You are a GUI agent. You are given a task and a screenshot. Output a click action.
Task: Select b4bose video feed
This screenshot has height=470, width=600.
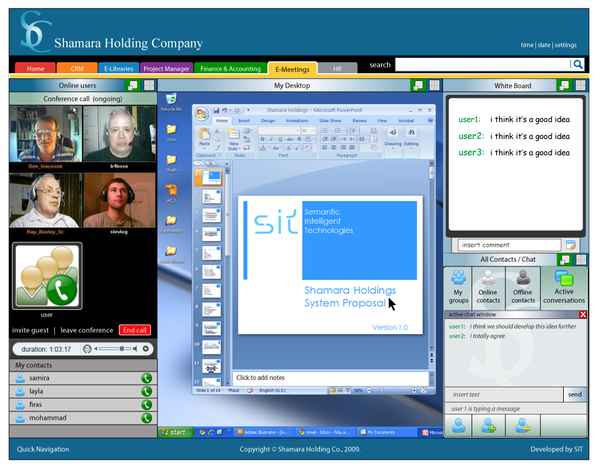click(119, 134)
